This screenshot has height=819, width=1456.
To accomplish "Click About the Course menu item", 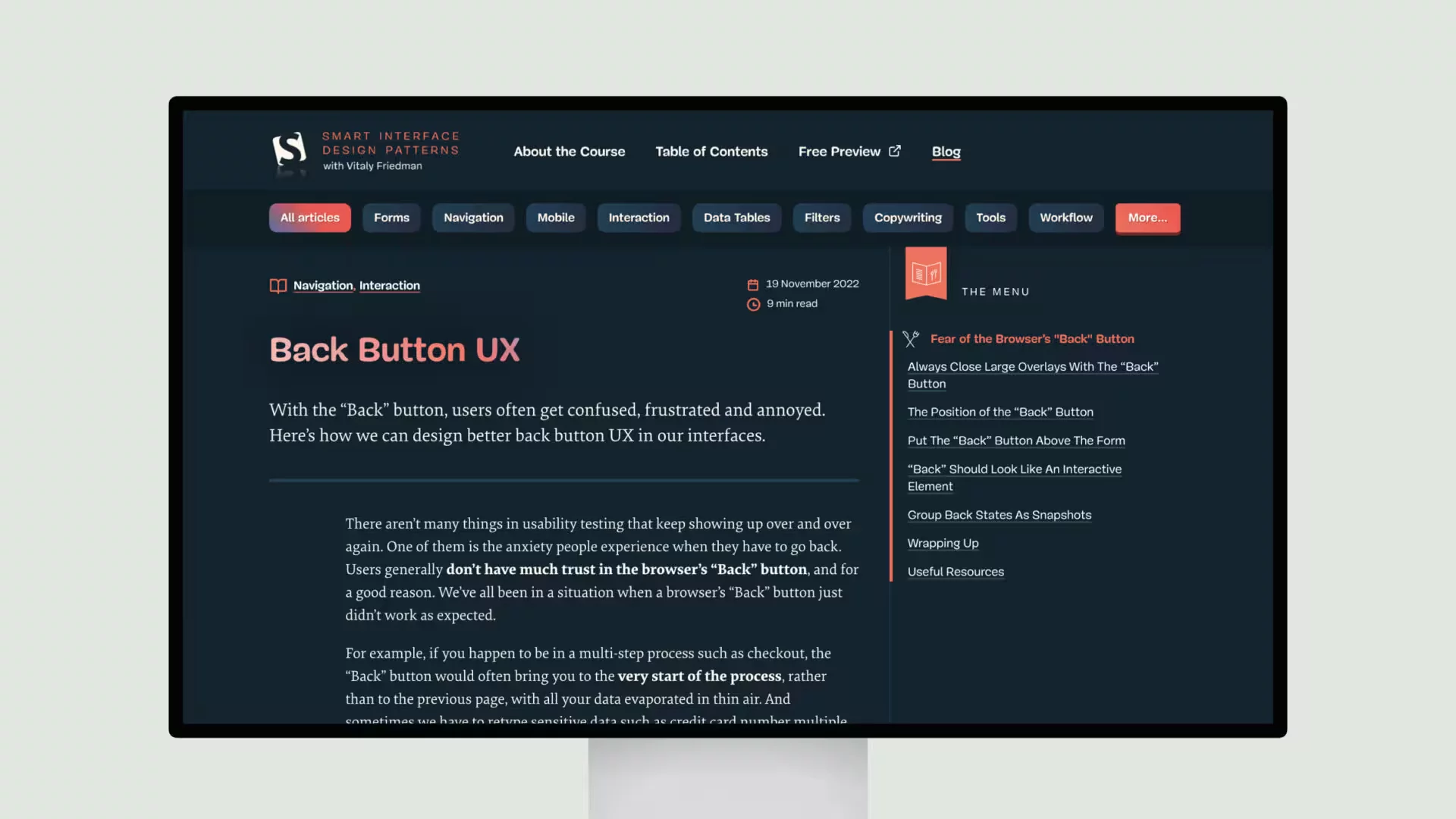I will pos(568,151).
